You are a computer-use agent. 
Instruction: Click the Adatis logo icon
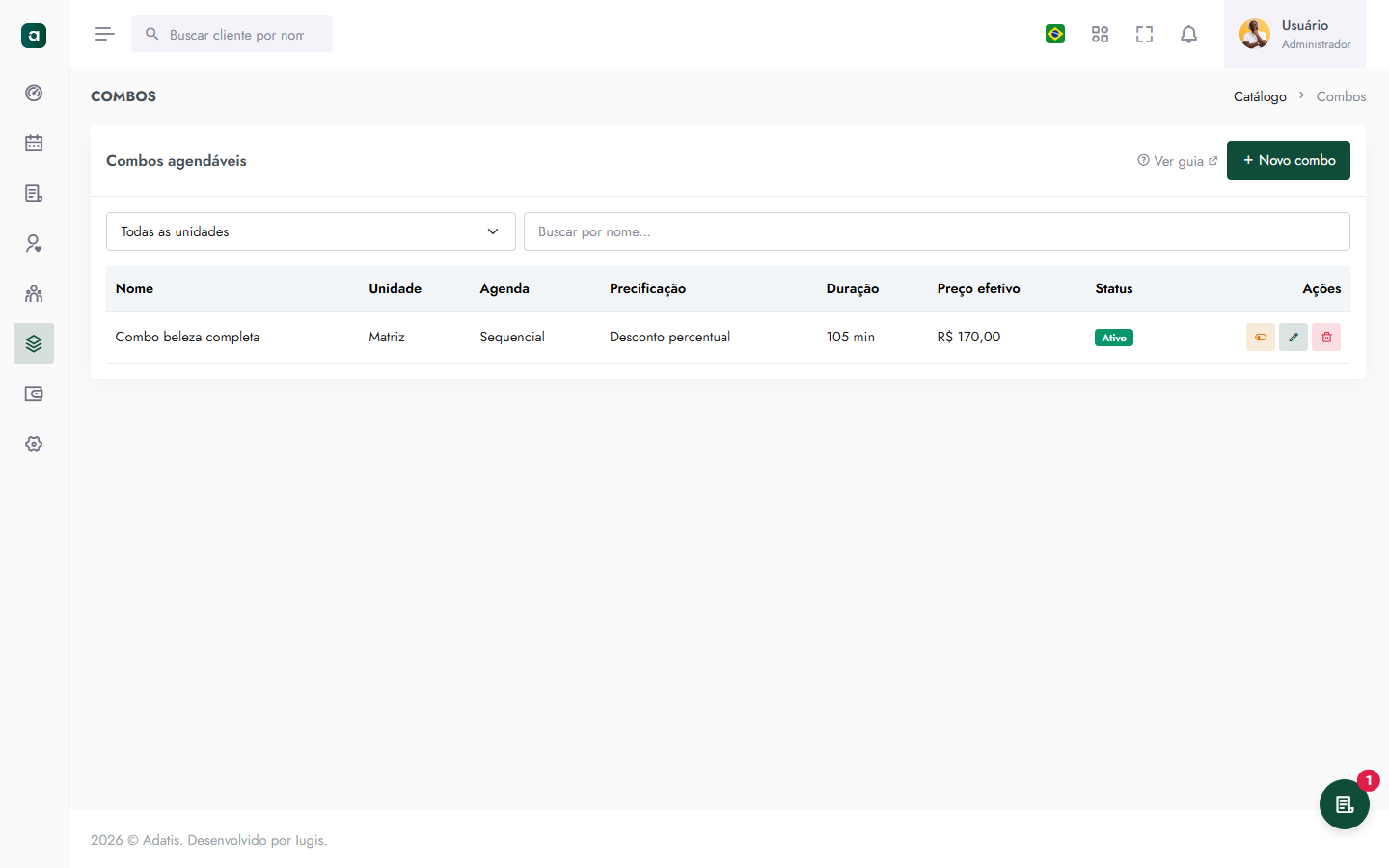[x=34, y=36]
